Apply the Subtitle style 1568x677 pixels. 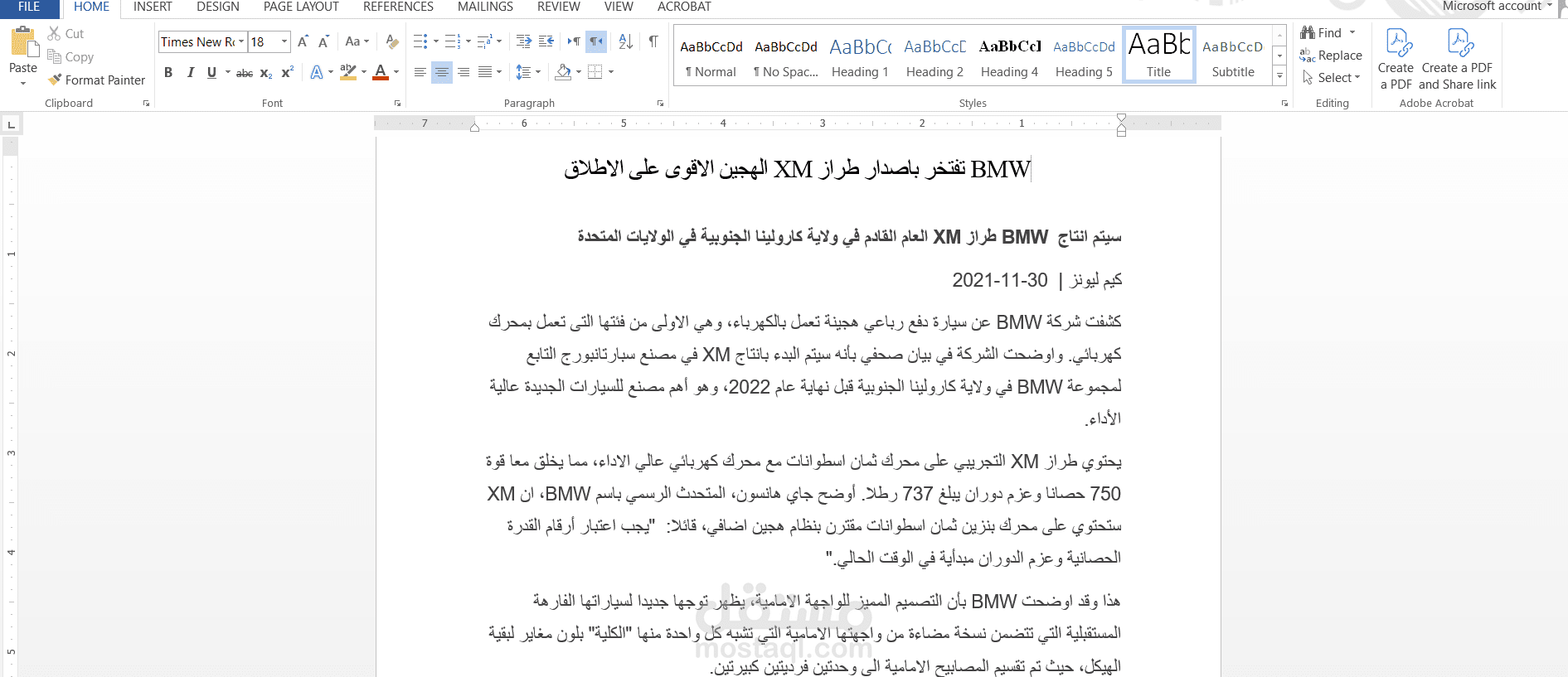click(1233, 56)
